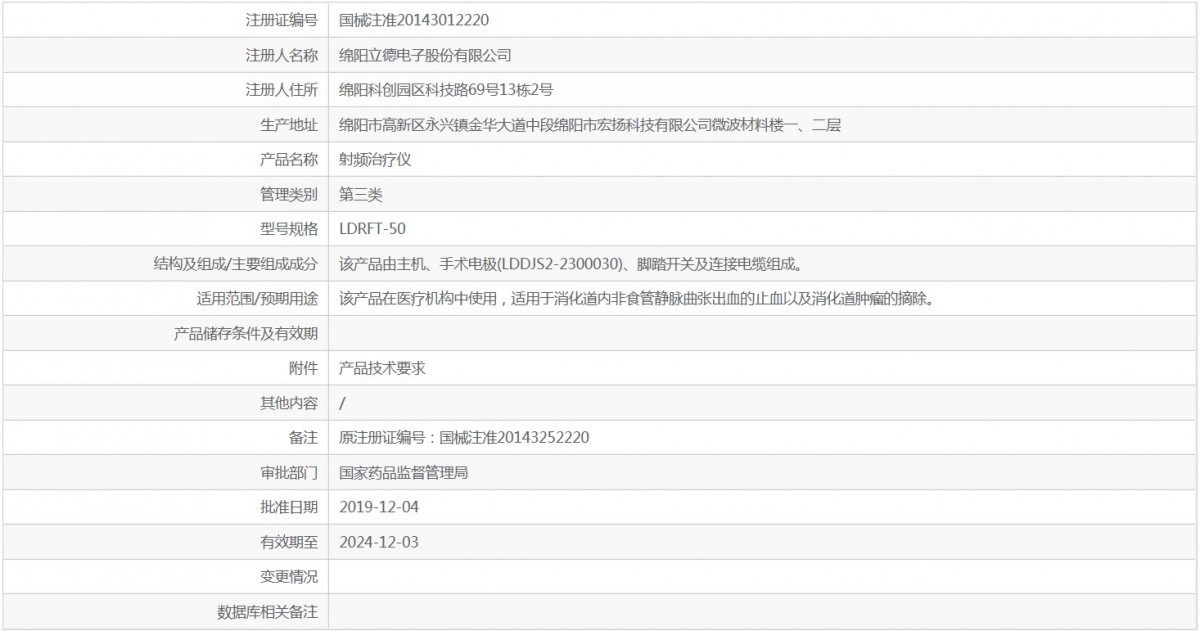Select the 其他内容 label
This screenshot has height=631, width=1200.
tap(289, 403)
